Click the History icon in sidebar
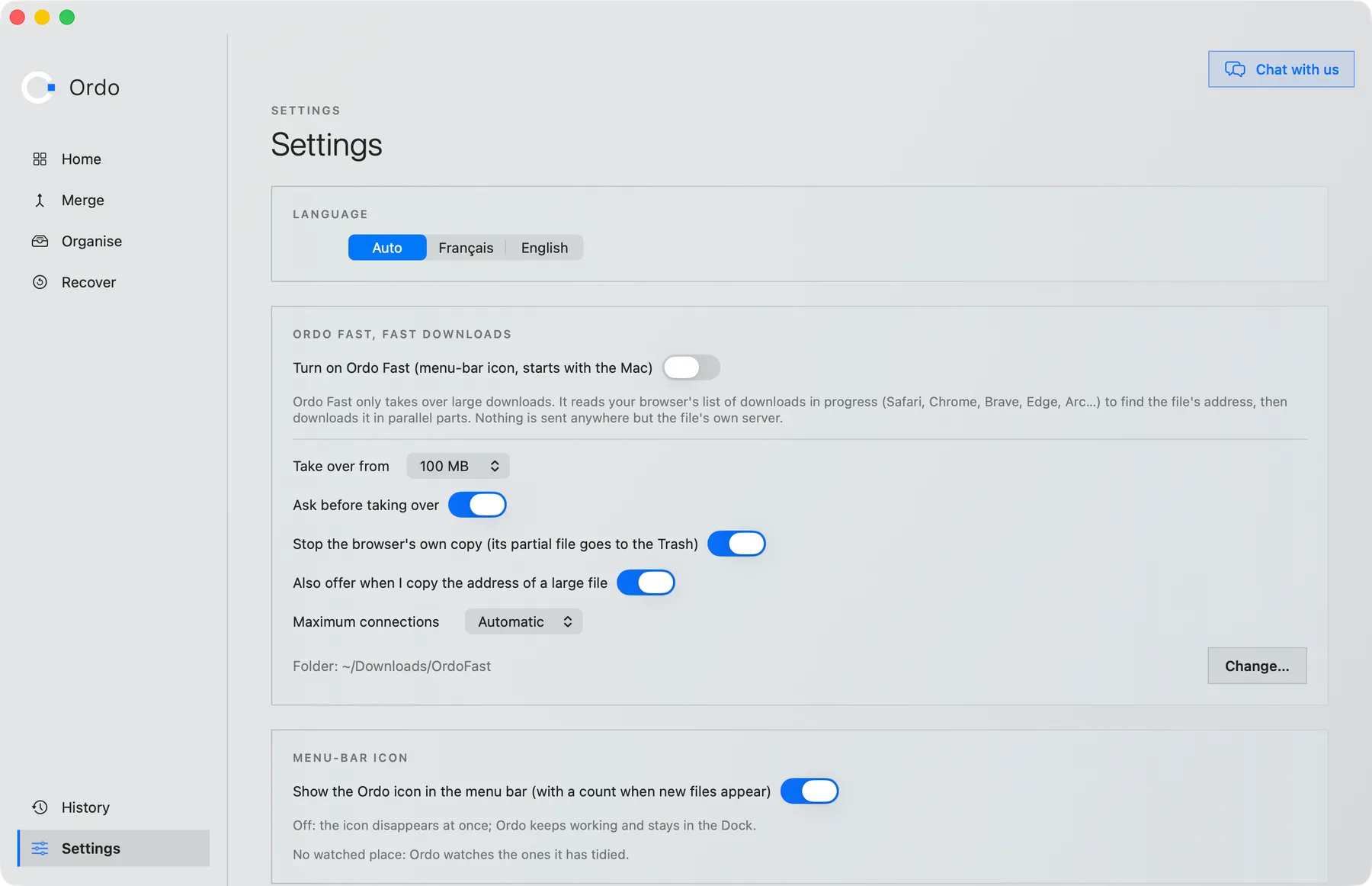The height and width of the screenshot is (886, 1372). click(x=40, y=807)
